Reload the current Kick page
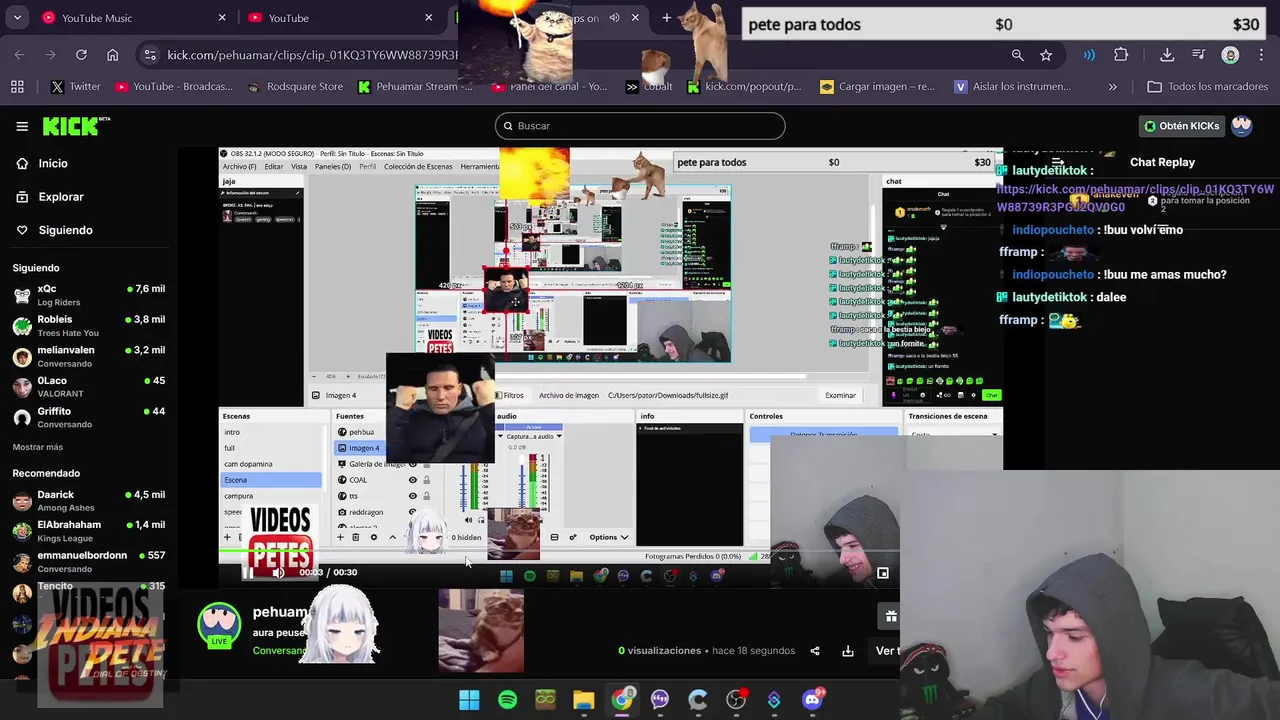1280x720 pixels. pos(81,55)
